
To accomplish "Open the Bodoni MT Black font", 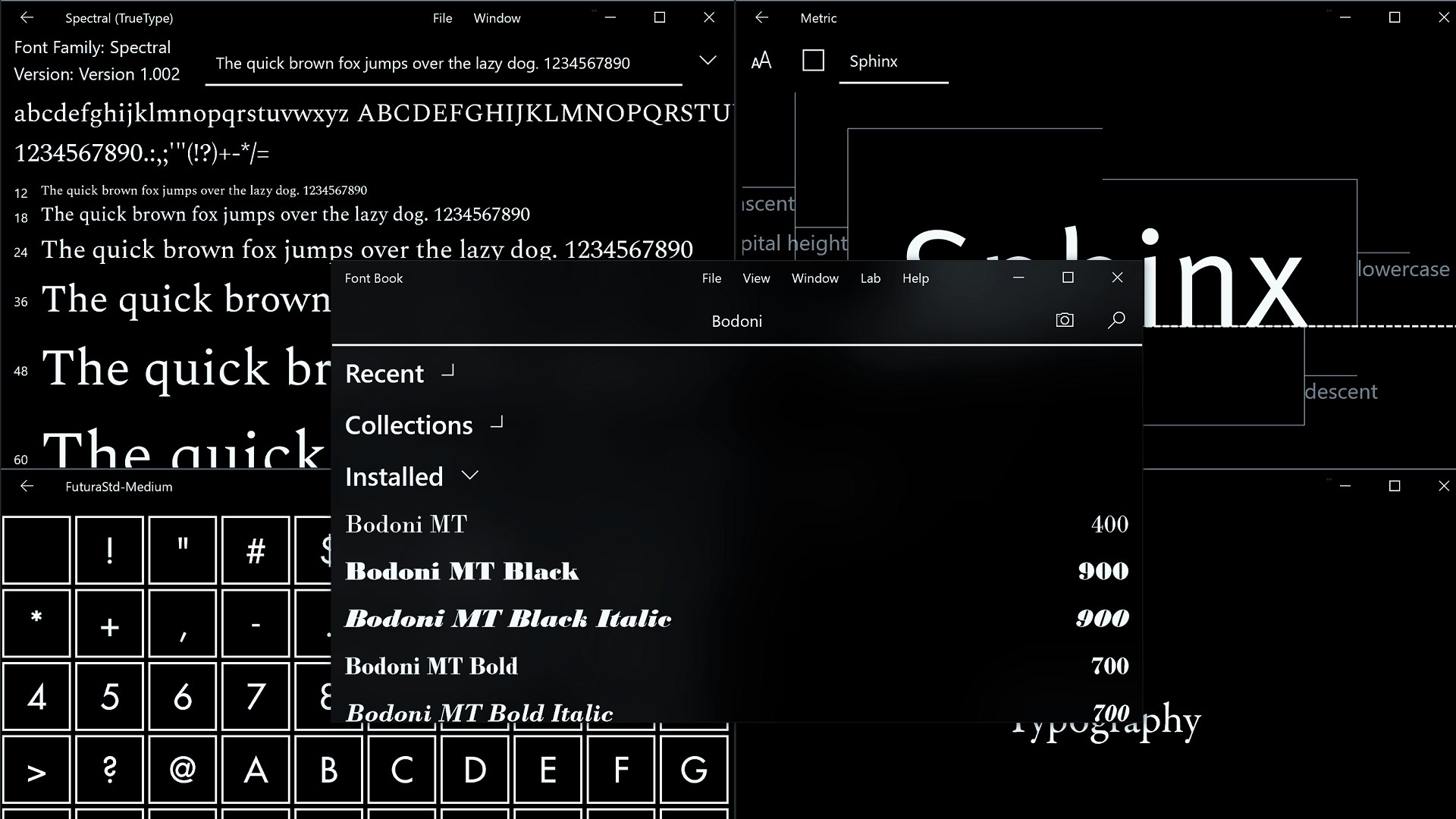I will point(462,571).
